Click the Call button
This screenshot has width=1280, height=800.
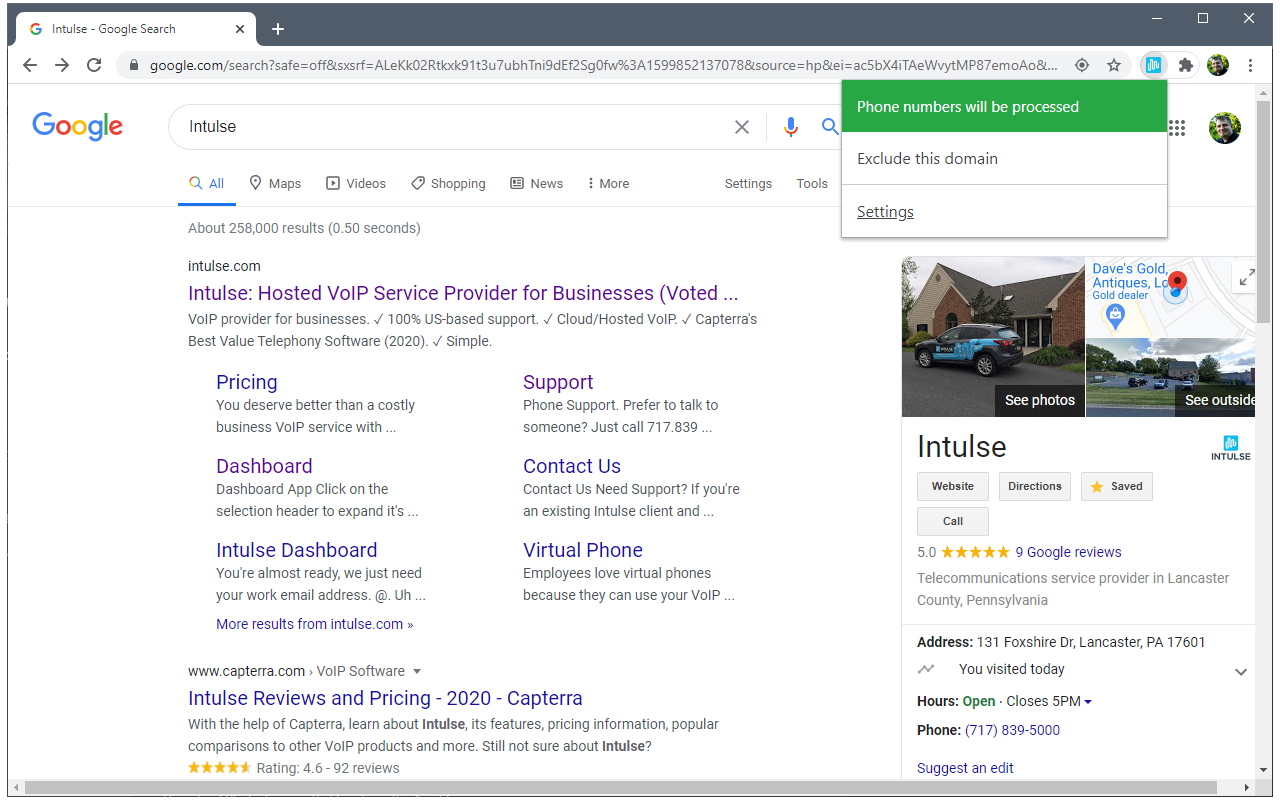[953, 521]
